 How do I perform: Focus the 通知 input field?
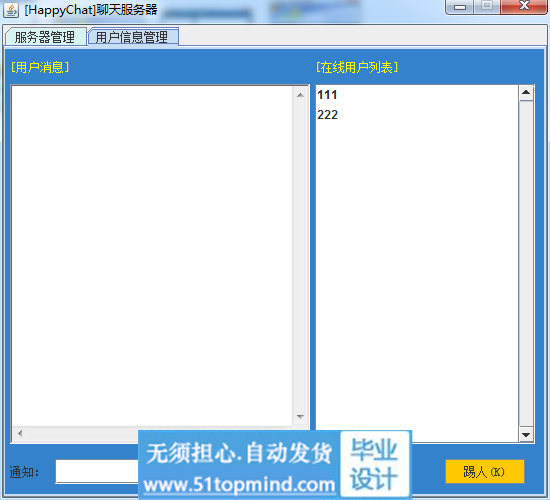pos(97,472)
